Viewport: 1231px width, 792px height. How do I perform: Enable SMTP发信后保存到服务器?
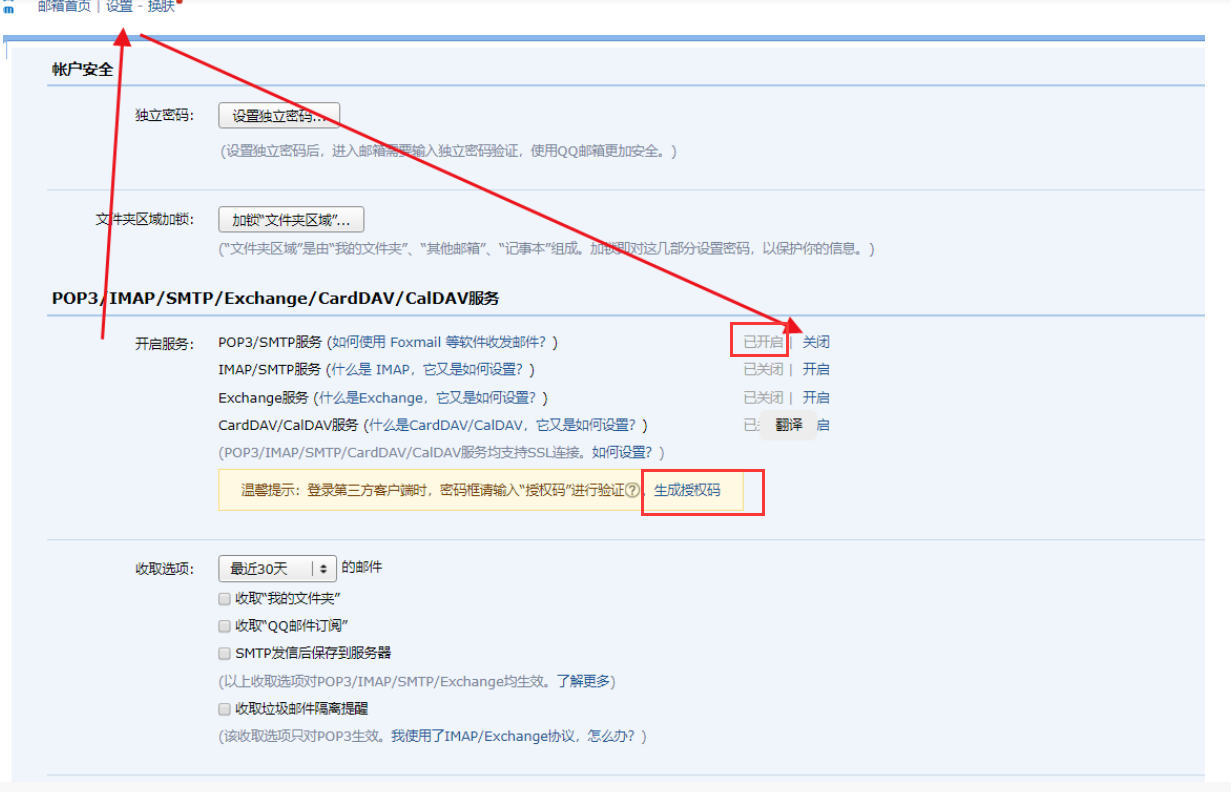click(x=224, y=652)
